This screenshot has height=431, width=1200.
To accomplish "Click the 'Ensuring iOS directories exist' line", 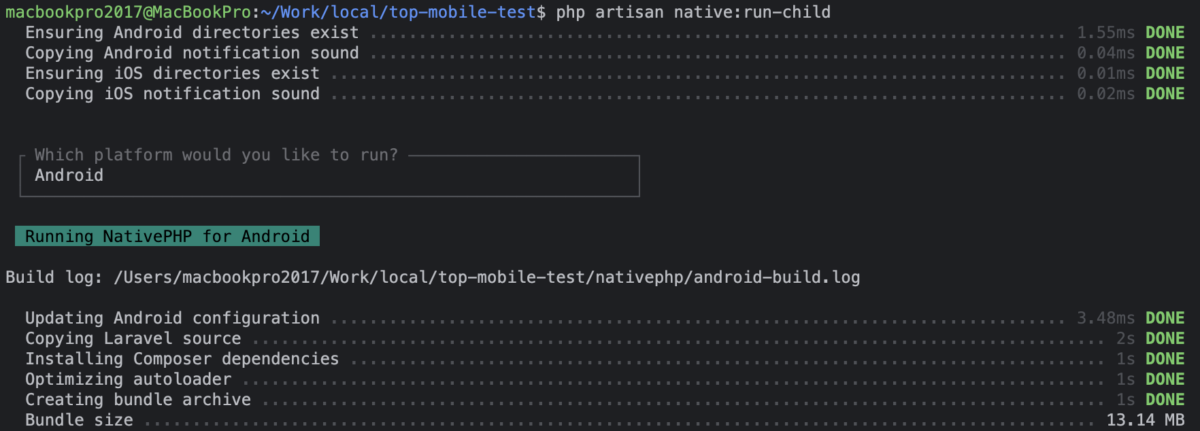I will pyautogui.click(x=172, y=73).
